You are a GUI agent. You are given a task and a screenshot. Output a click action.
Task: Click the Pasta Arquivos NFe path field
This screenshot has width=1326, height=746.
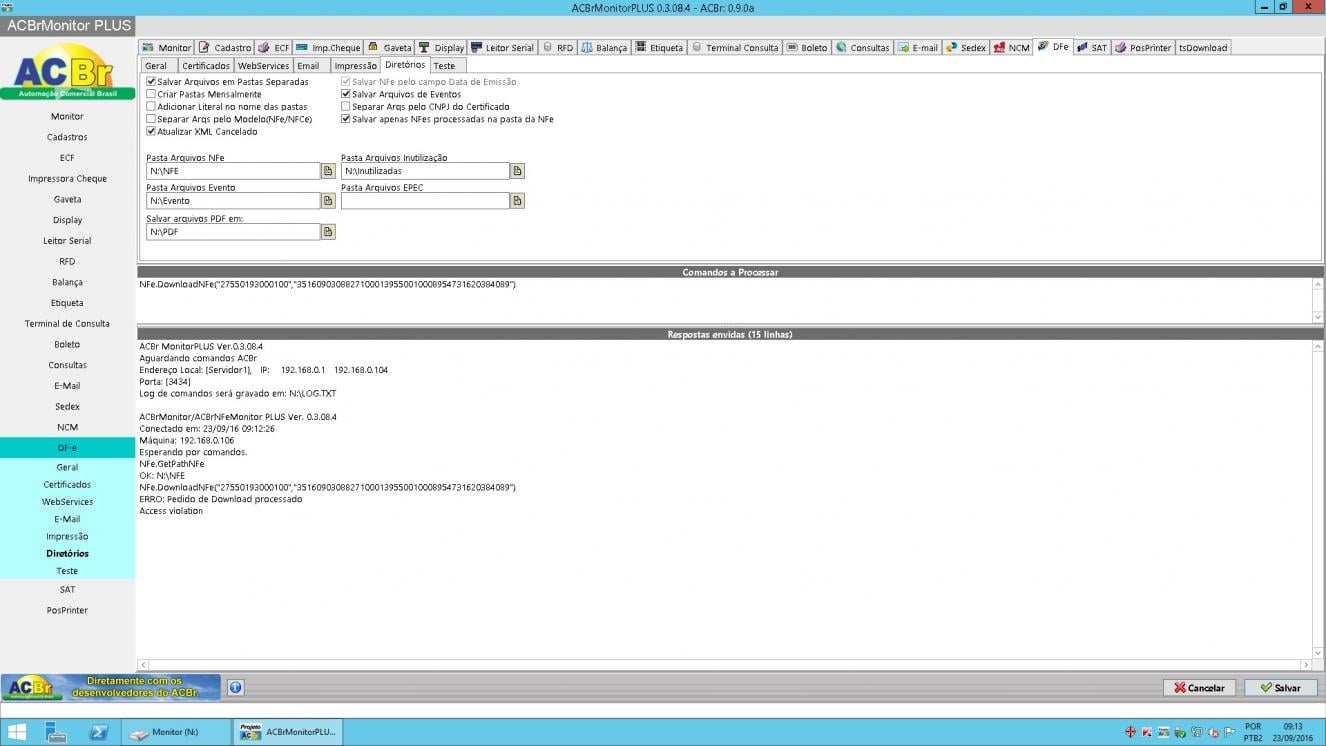point(233,171)
